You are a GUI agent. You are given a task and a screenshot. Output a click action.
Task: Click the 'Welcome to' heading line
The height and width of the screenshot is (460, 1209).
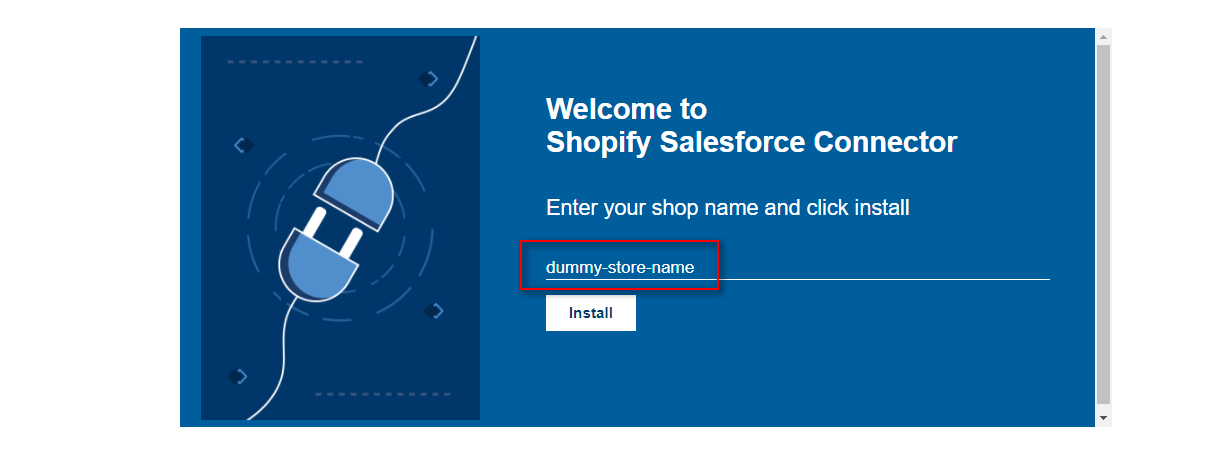point(626,109)
